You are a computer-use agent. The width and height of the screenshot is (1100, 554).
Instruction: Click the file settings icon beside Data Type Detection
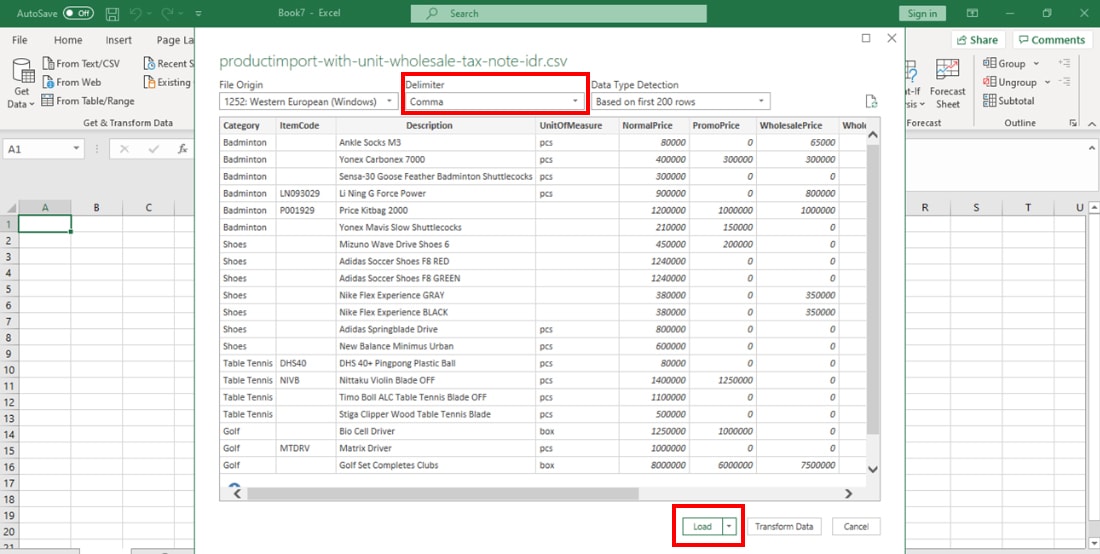[x=871, y=102]
